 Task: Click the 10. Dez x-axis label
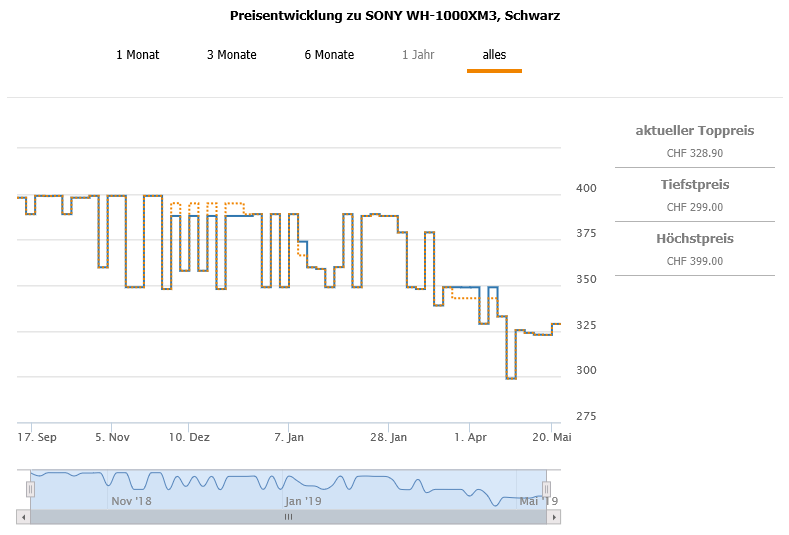click(x=189, y=437)
